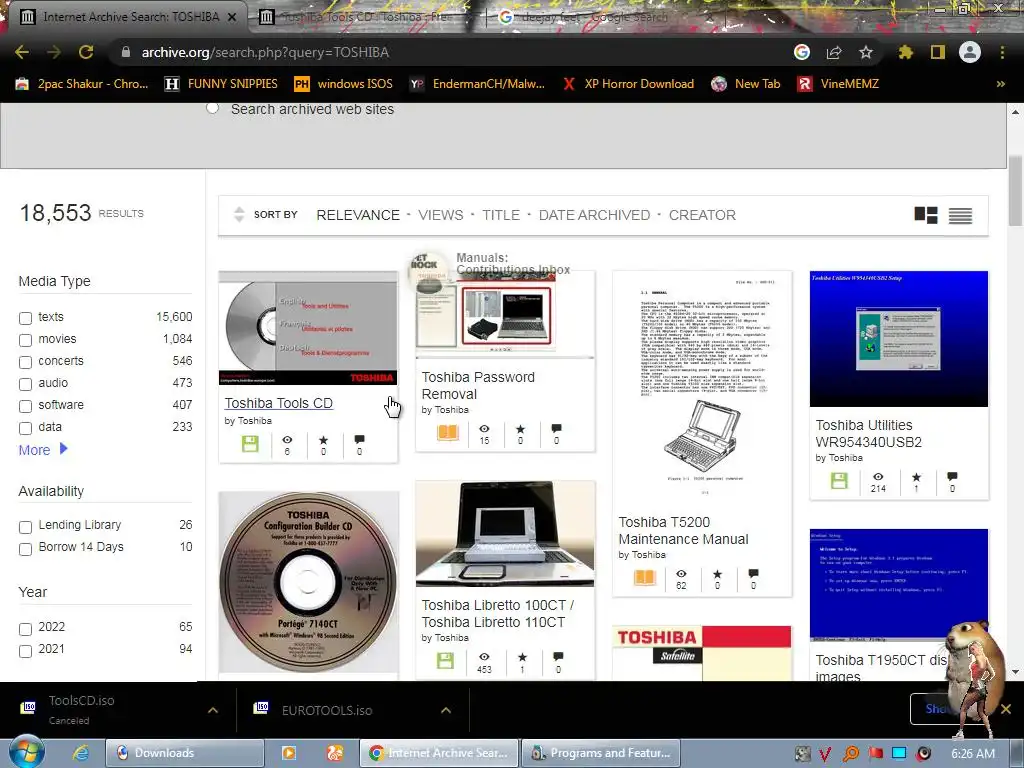The height and width of the screenshot is (768, 1024).
Task: Toggle the Chrome side panel icon
Action: 938,52
